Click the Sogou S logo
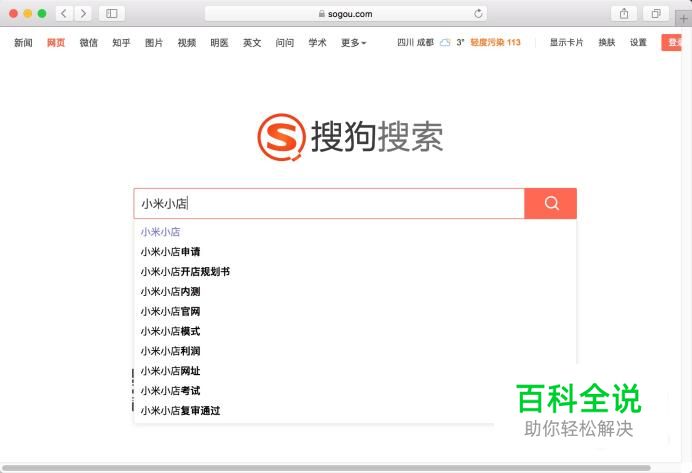This screenshot has width=692, height=473. 281,137
